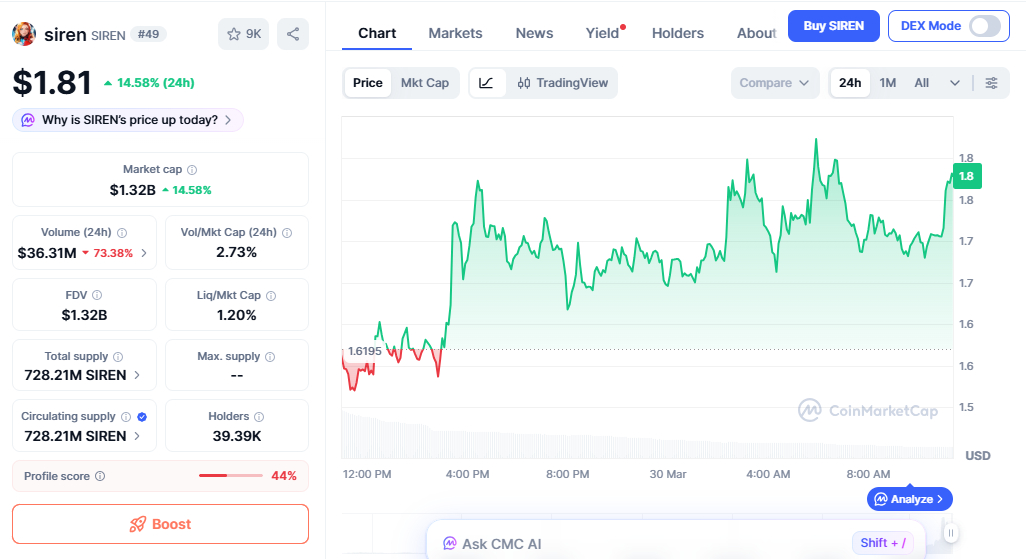Viewport: 1026px width, 559px height.
Task: Select 24h time range
Action: tap(850, 83)
